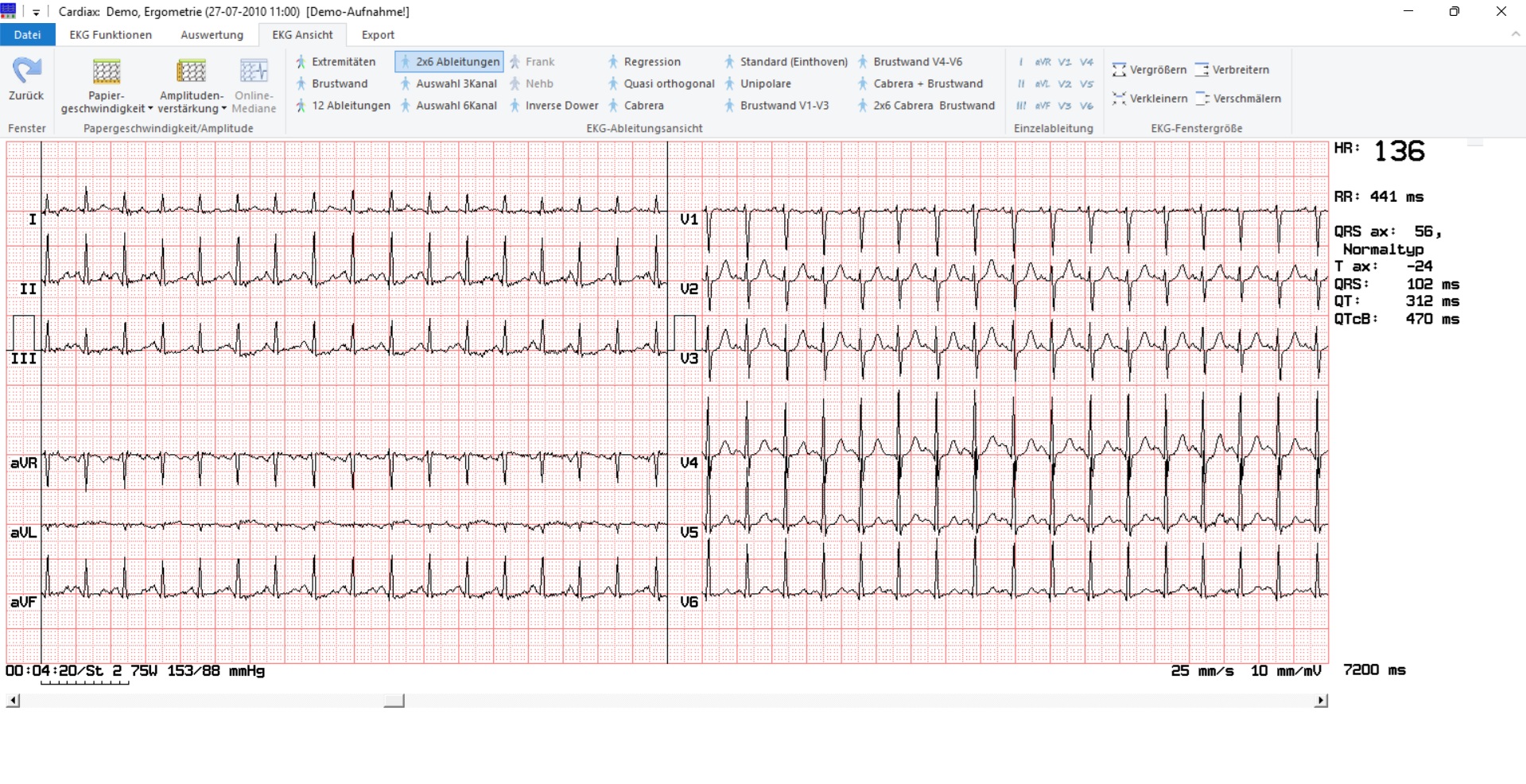Toggle the 2x6 Ableitungen view
This screenshot has width=1526, height=784.
tap(449, 61)
